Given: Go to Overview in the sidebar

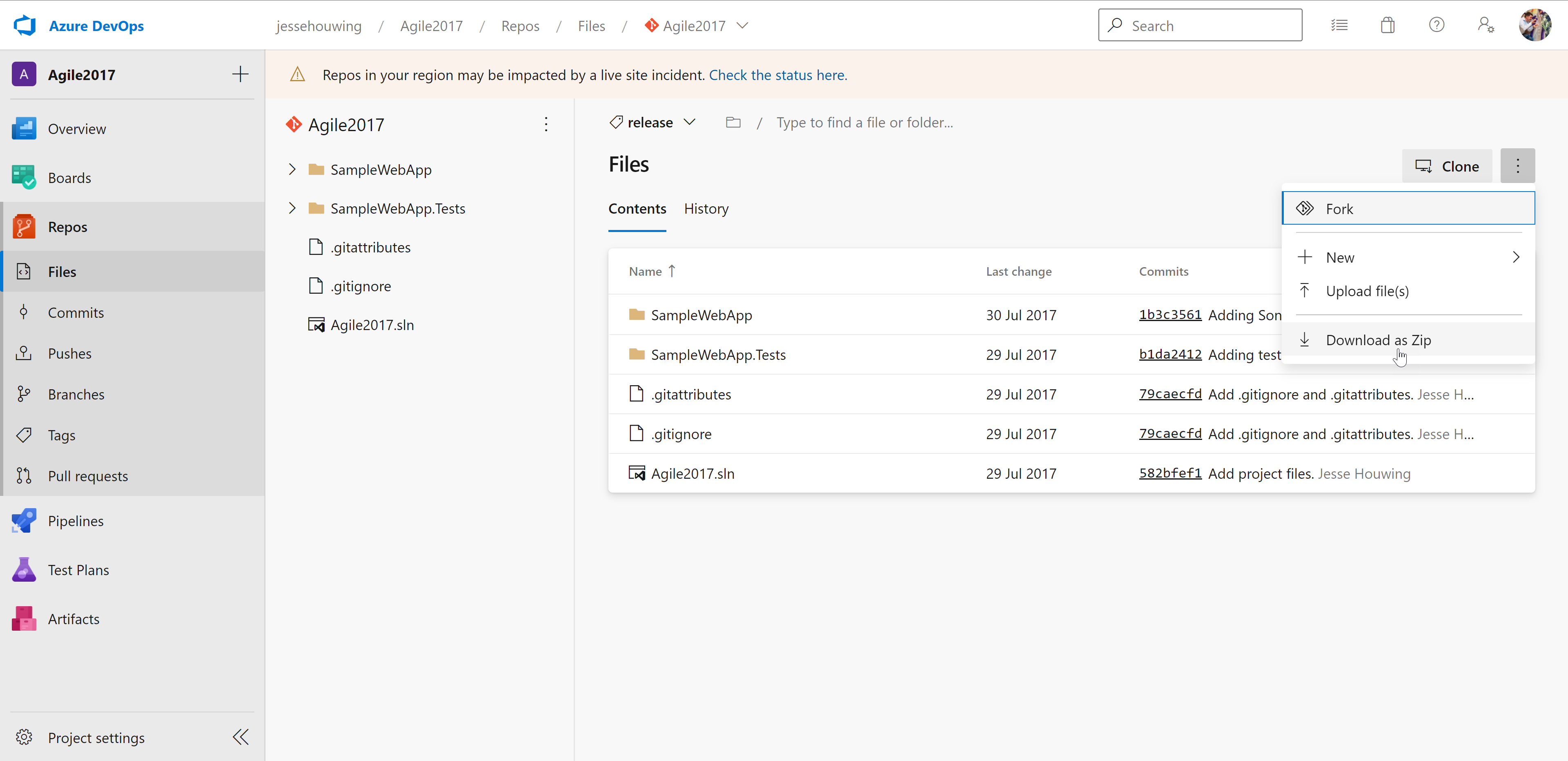Looking at the screenshot, I should tap(133, 128).
